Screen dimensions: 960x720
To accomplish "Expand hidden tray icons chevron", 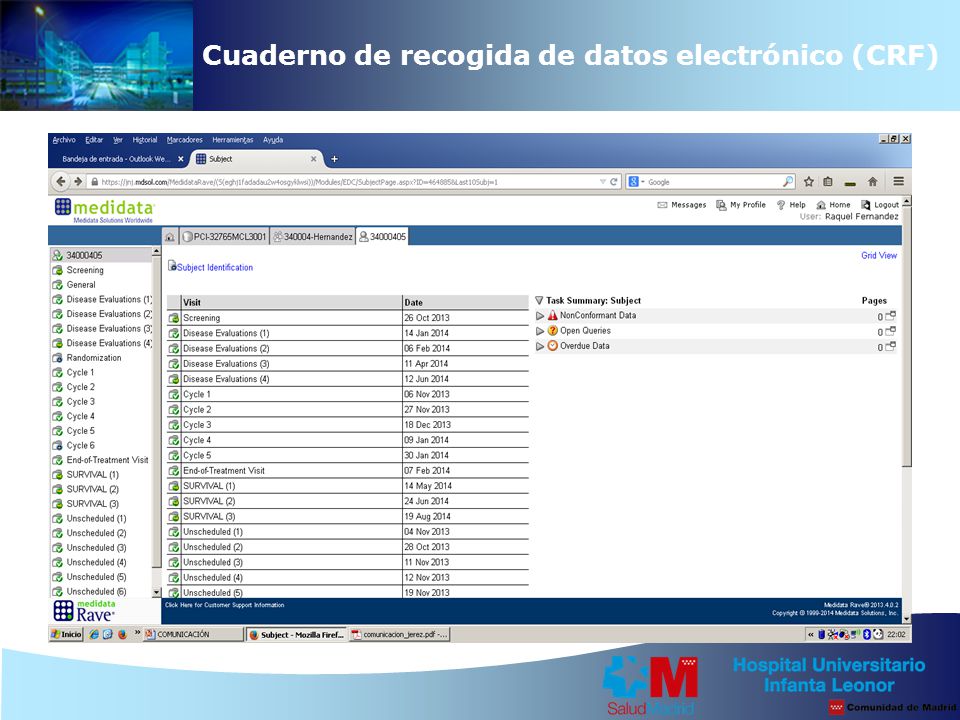I will pos(811,634).
